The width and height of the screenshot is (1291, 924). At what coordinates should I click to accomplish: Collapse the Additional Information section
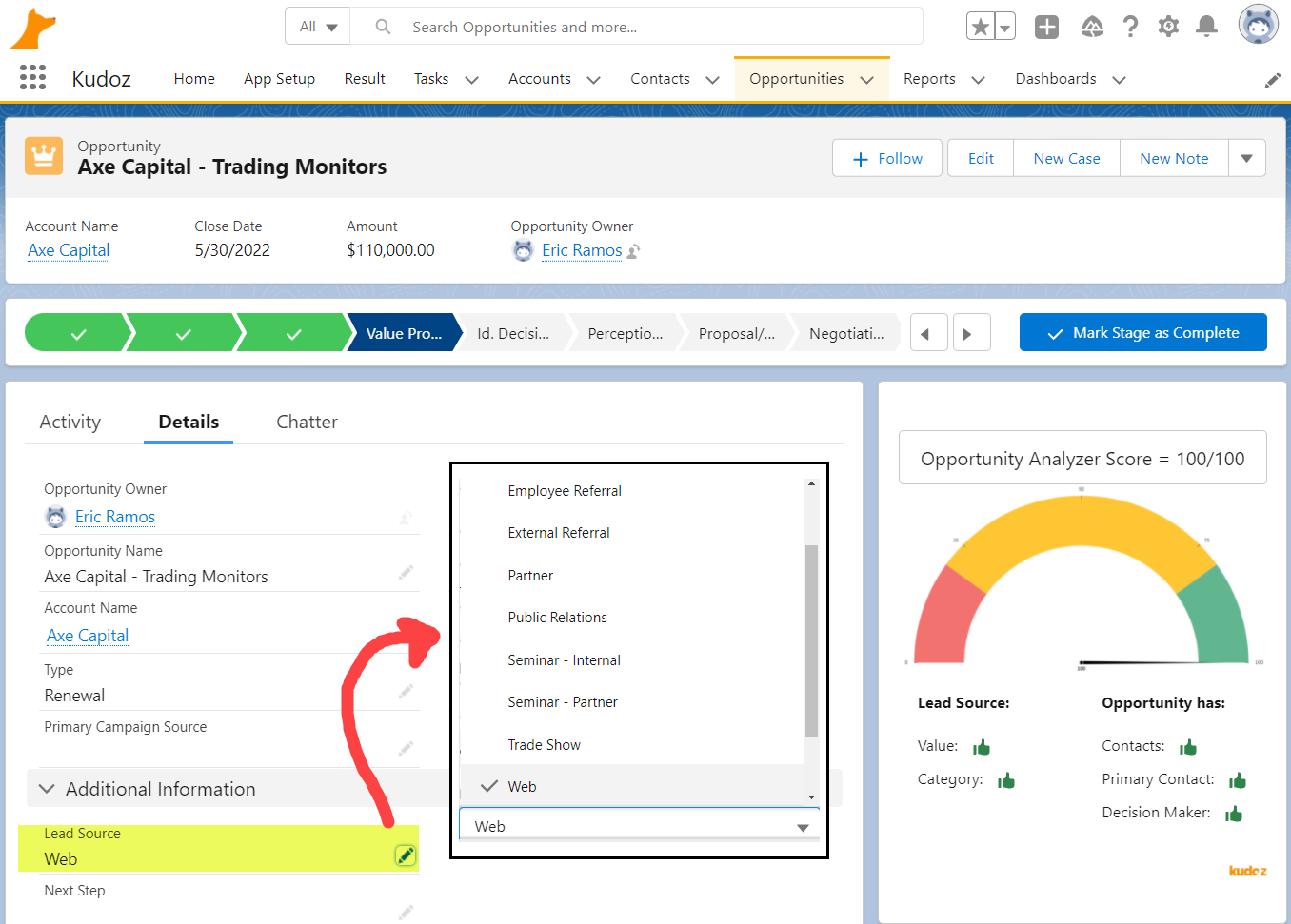click(x=47, y=788)
